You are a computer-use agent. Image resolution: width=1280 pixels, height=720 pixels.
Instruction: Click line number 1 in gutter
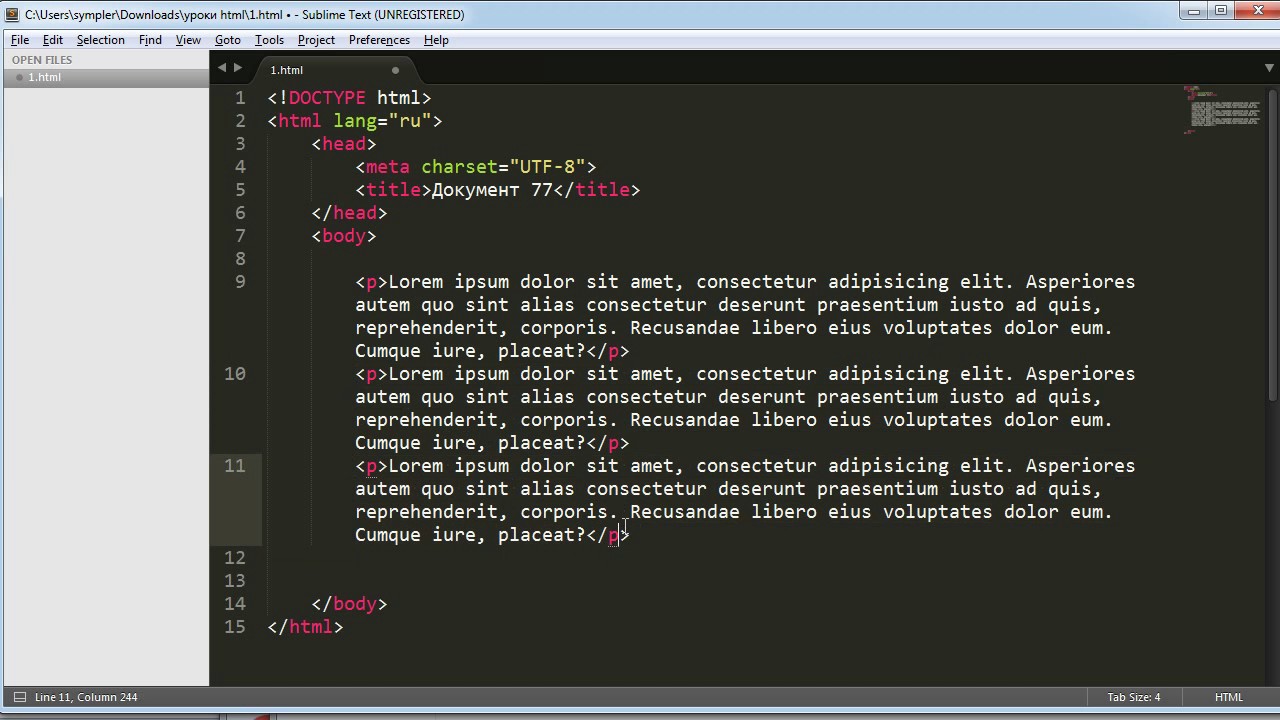click(x=240, y=98)
